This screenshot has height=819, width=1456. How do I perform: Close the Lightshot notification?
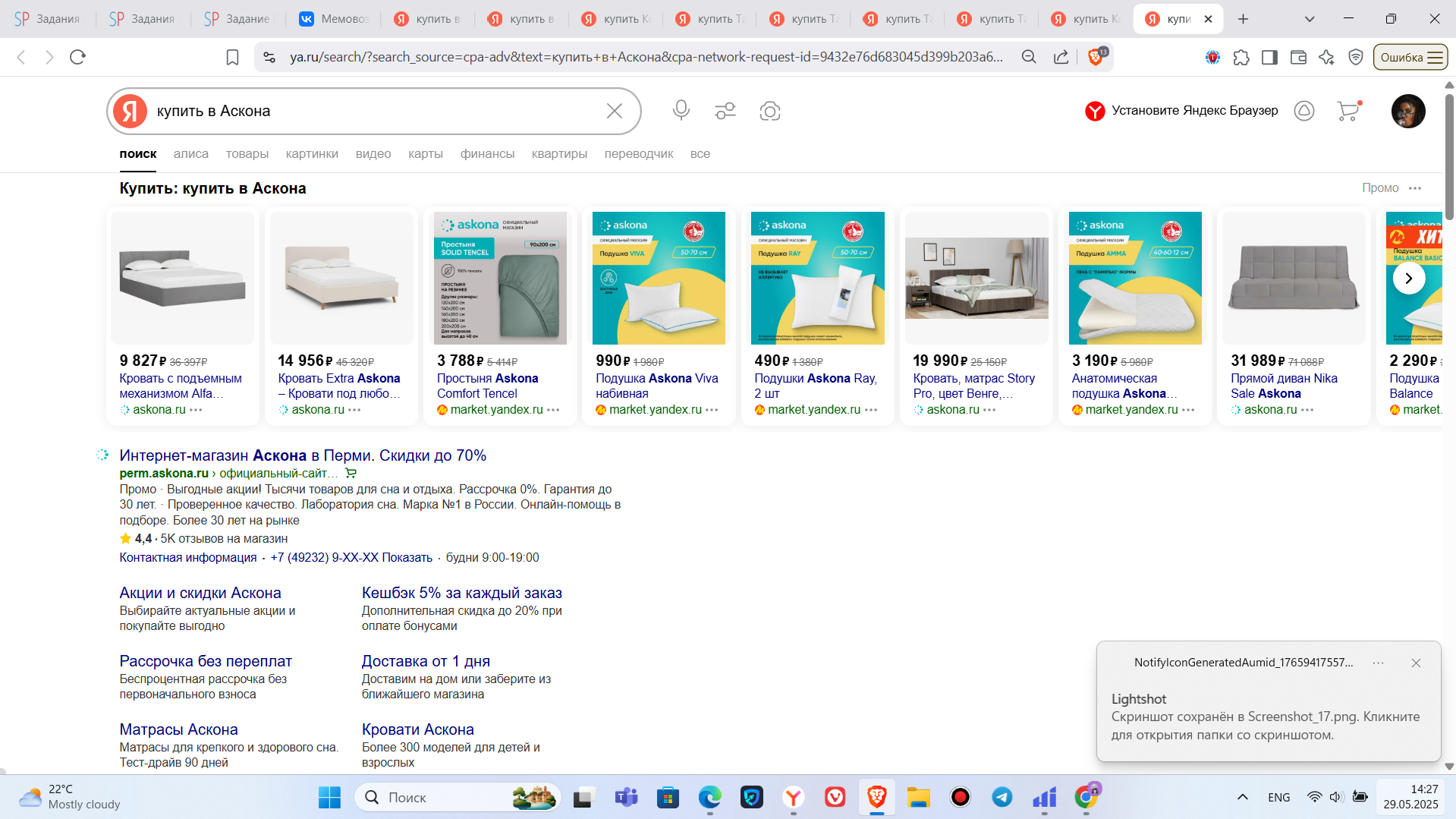pyautogui.click(x=1416, y=663)
